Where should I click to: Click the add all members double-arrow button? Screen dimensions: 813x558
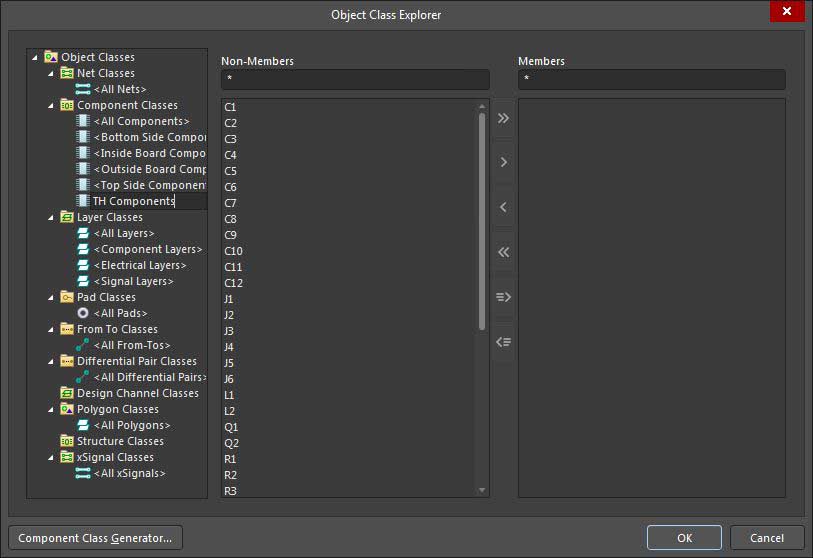503,118
